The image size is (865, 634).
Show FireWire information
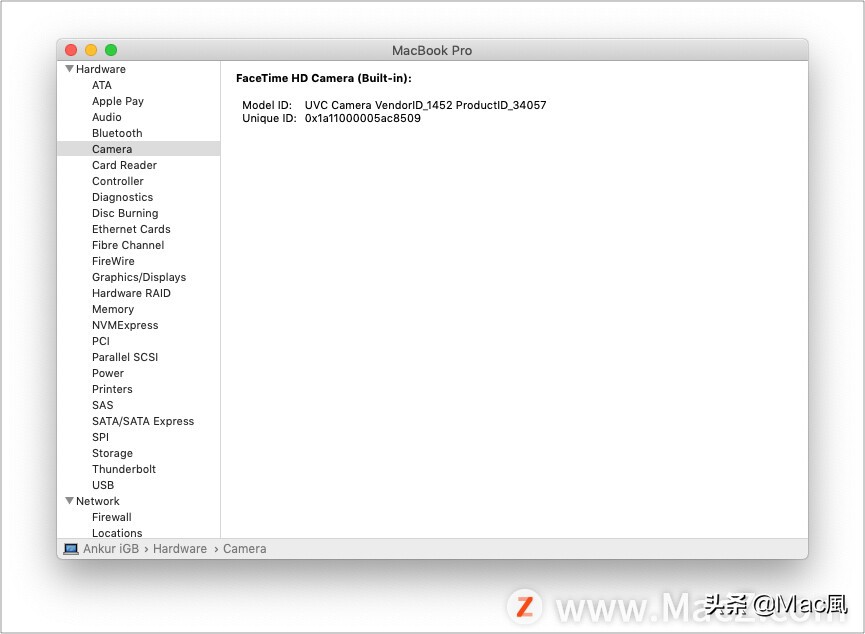pos(113,261)
